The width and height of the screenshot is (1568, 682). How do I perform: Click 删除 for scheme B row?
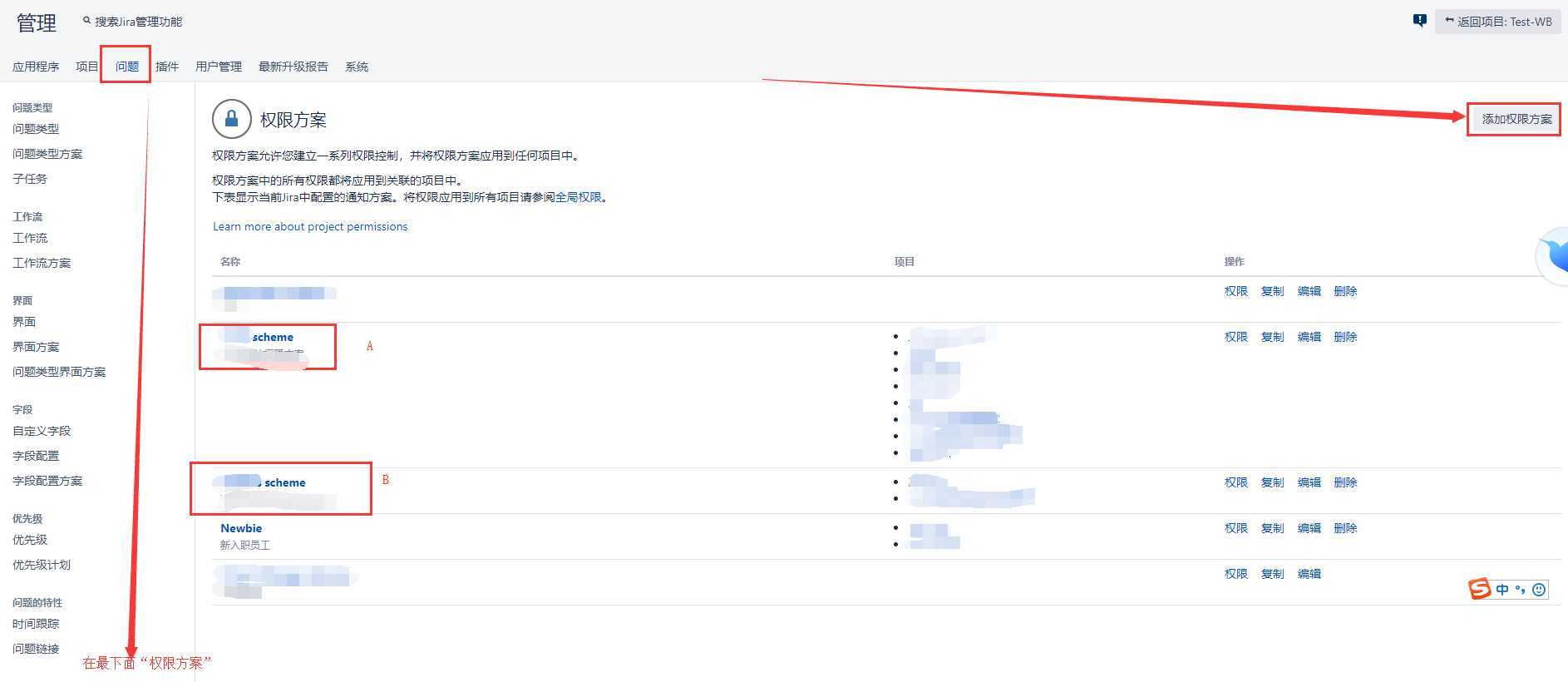(x=1346, y=482)
